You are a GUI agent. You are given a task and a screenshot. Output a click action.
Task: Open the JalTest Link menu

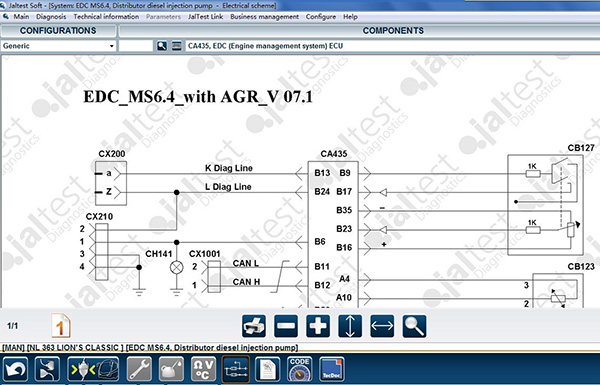pos(205,17)
